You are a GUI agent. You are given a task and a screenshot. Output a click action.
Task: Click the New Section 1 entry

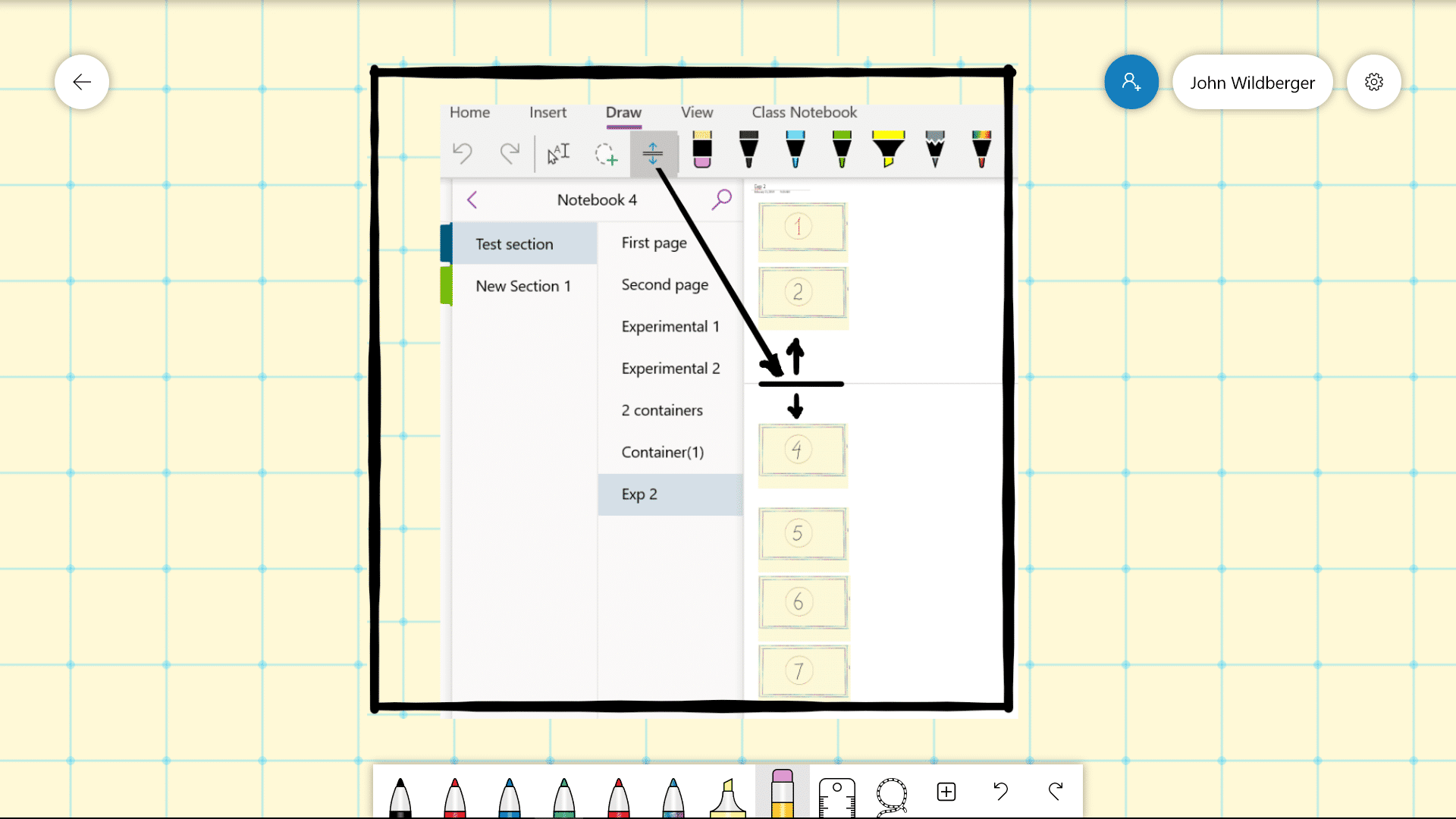point(525,286)
